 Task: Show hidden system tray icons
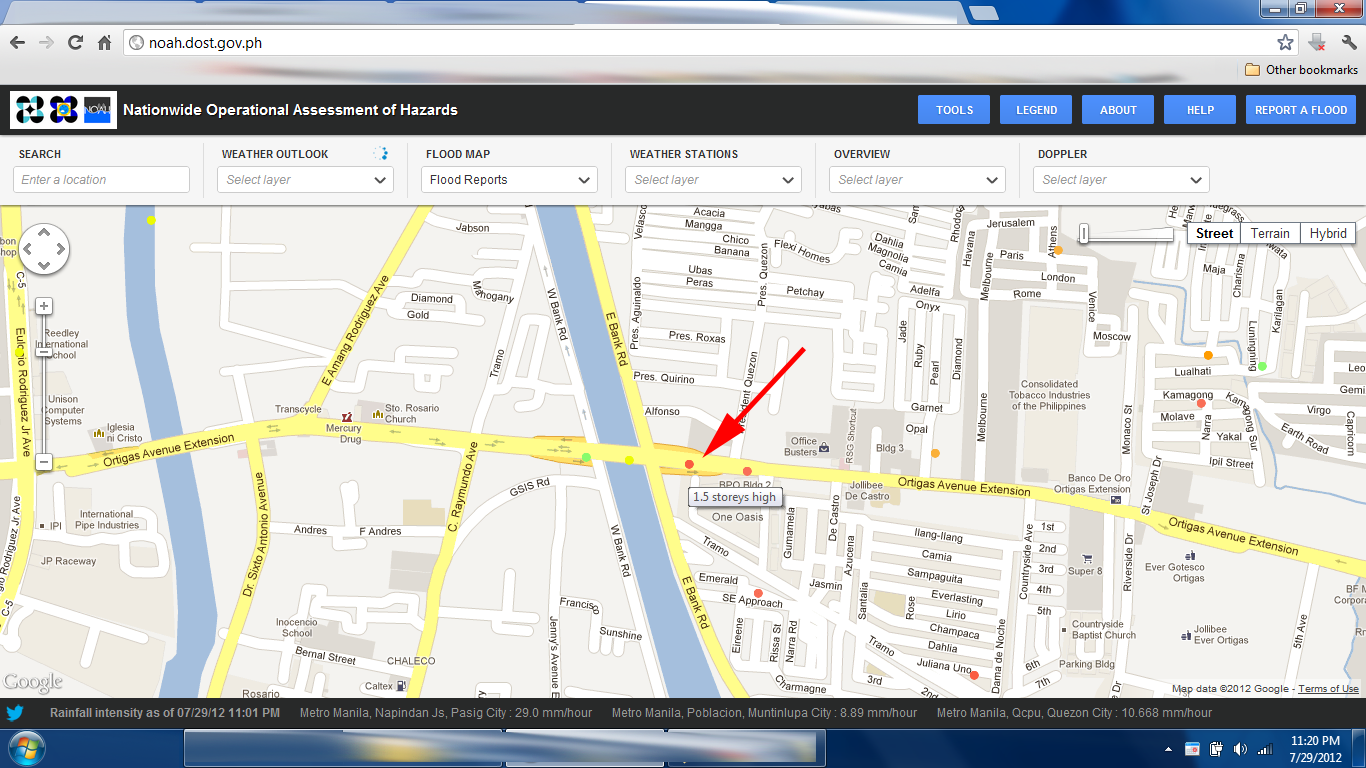(x=1168, y=749)
